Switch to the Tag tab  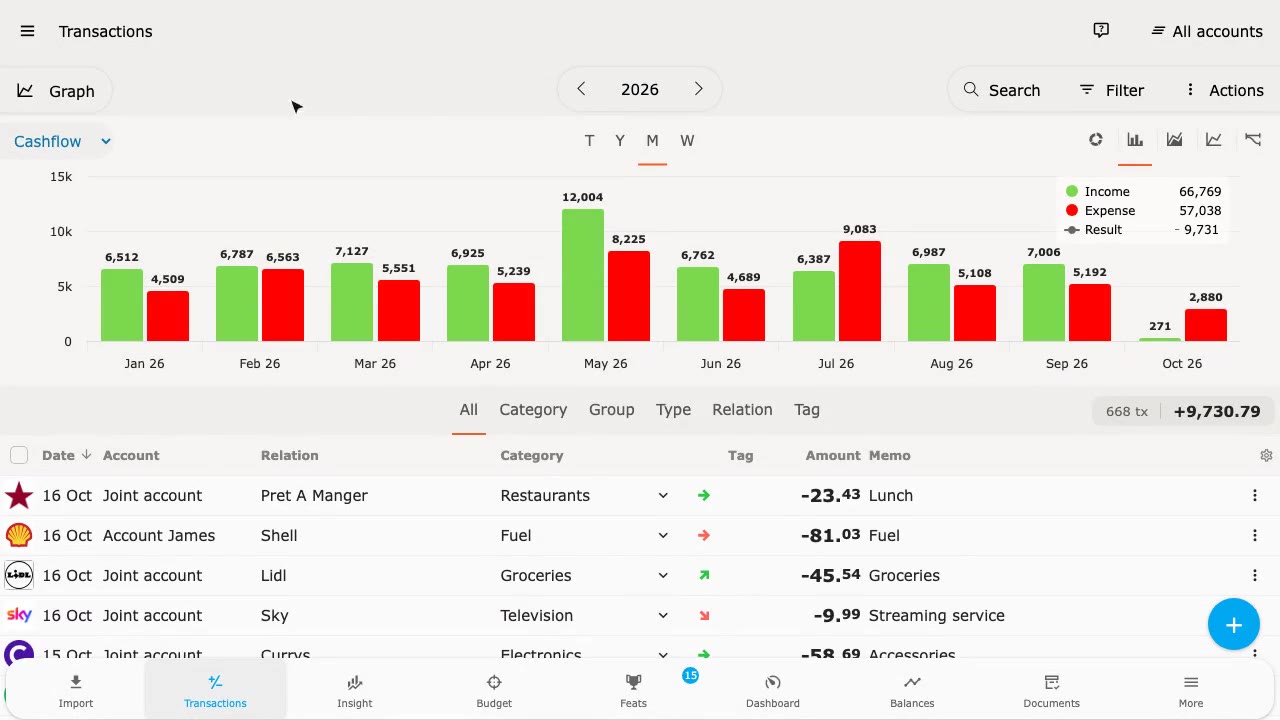click(807, 410)
